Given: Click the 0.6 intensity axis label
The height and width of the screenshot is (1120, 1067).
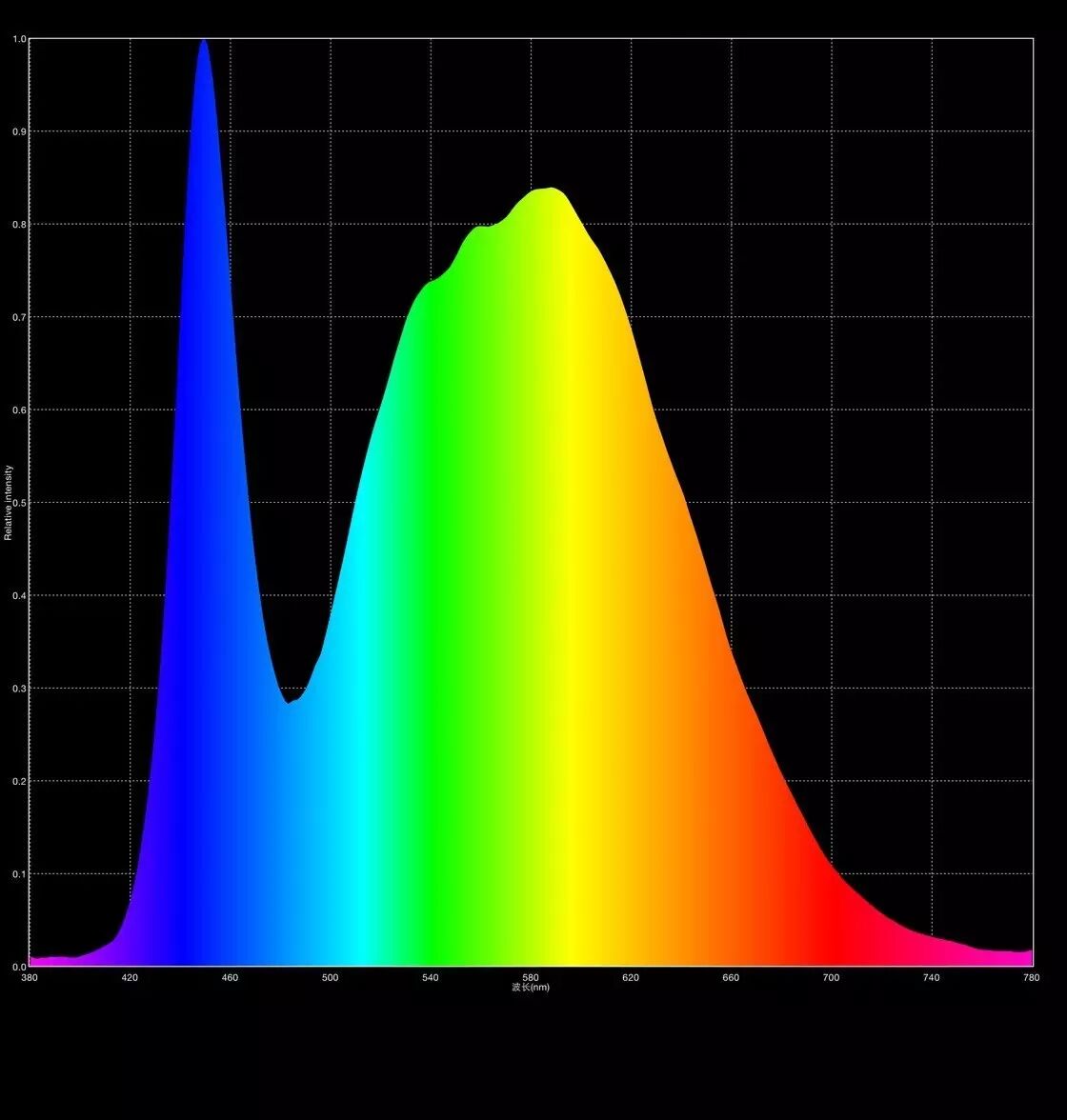Looking at the screenshot, I should (19, 410).
